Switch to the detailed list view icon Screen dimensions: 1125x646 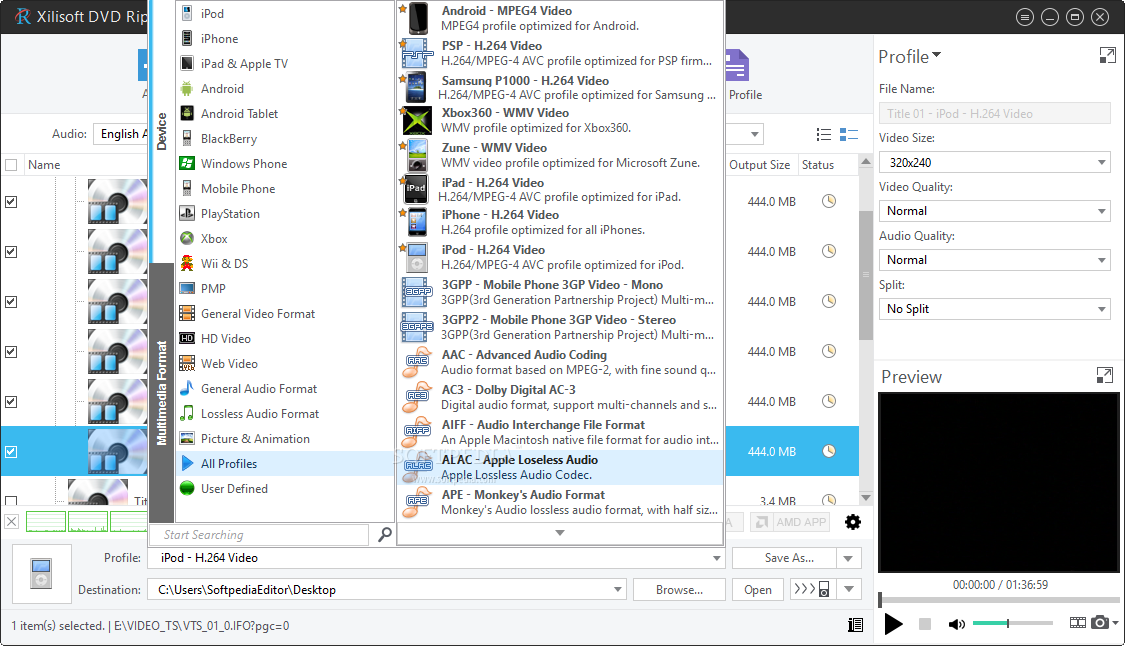pos(824,134)
